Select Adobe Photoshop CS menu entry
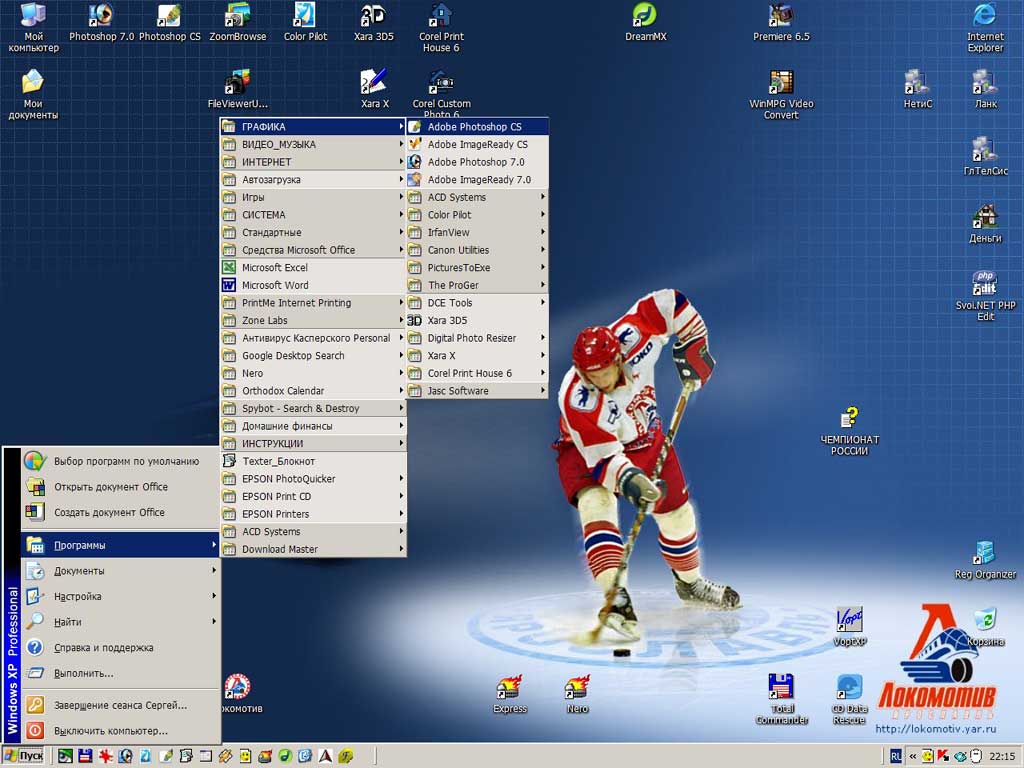Image resolution: width=1024 pixels, height=768 pixels. pos(477,127)
